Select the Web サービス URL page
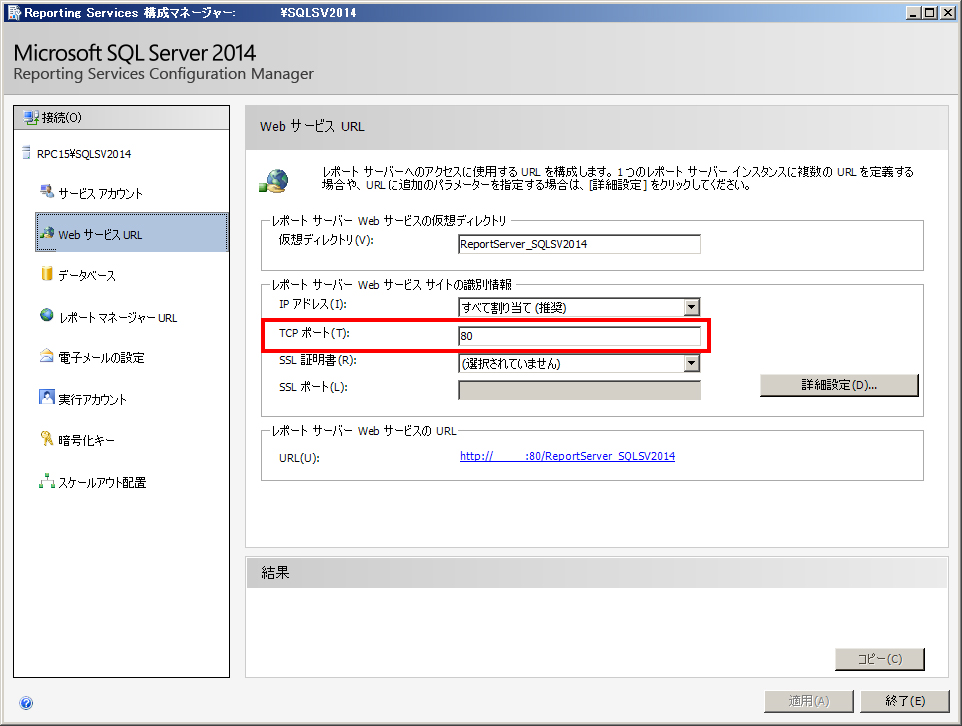Screen dimensions: 962x726 coord(132,233)
